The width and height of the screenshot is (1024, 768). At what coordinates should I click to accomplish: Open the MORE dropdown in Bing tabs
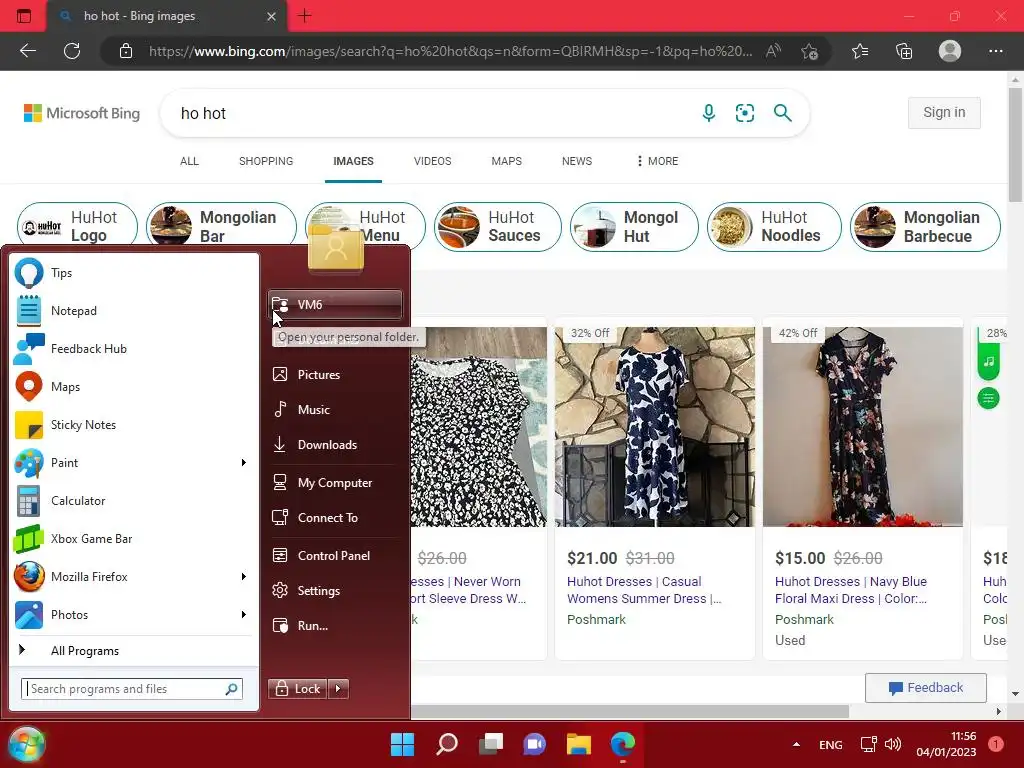657,161
